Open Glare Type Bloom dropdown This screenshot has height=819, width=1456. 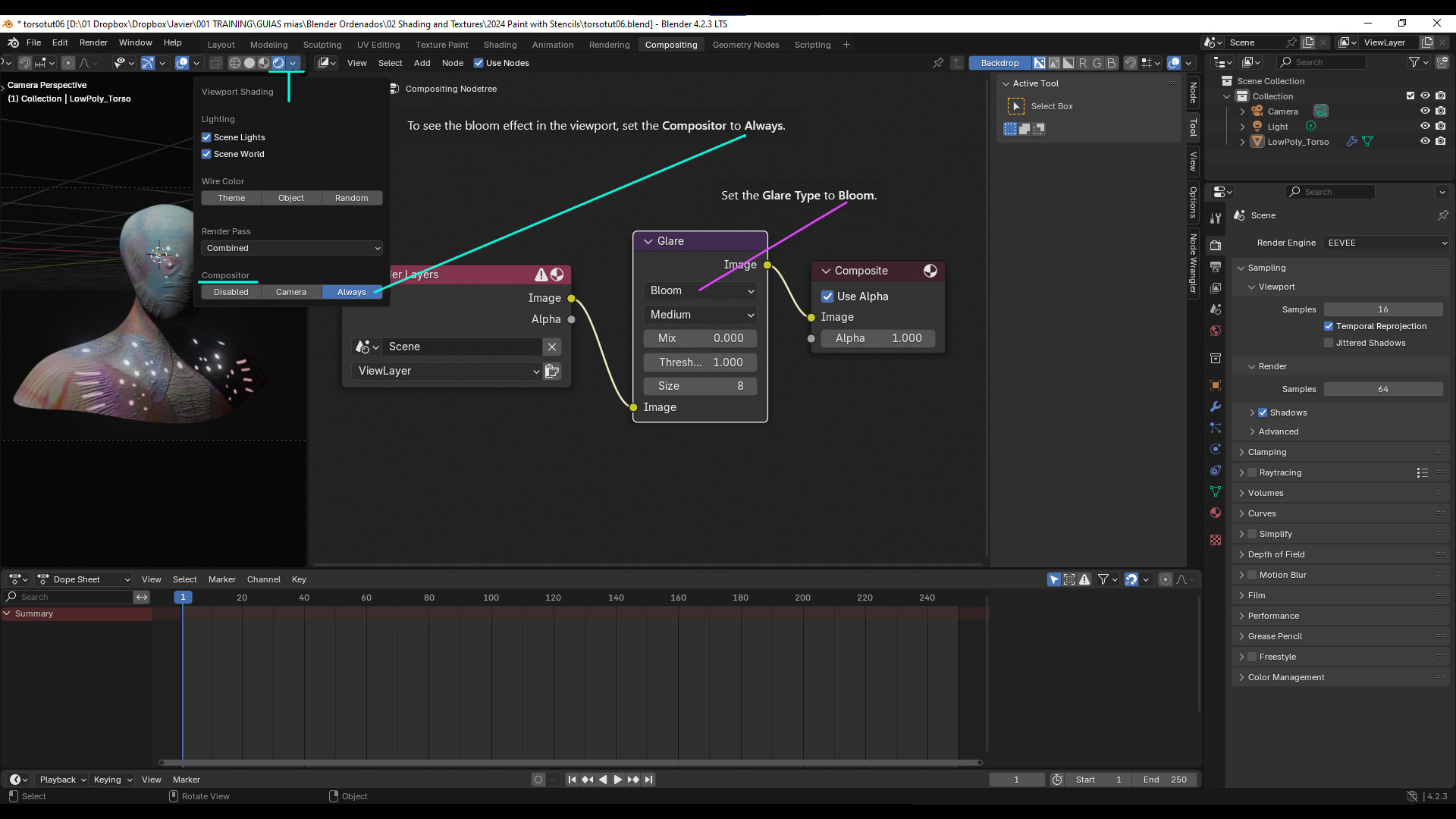tap(700, 290)
